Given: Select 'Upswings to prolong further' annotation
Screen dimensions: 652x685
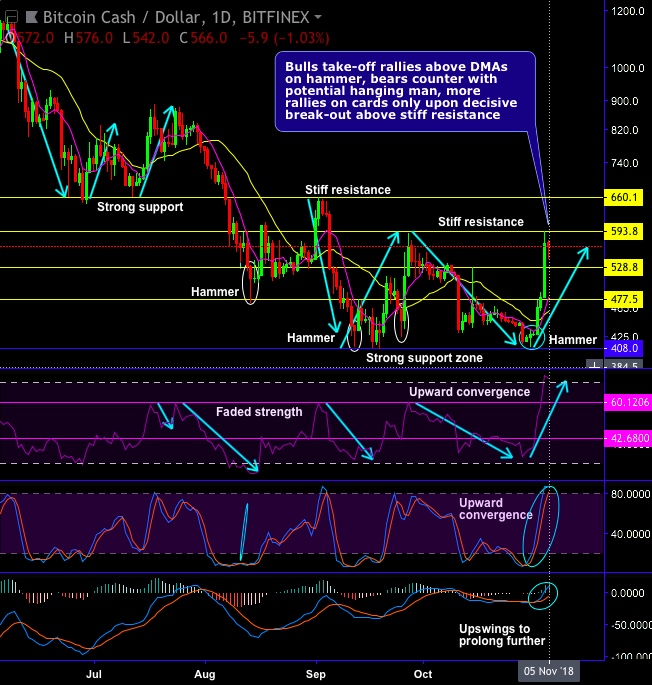Looking at the screenshot, I should [502, 635].
